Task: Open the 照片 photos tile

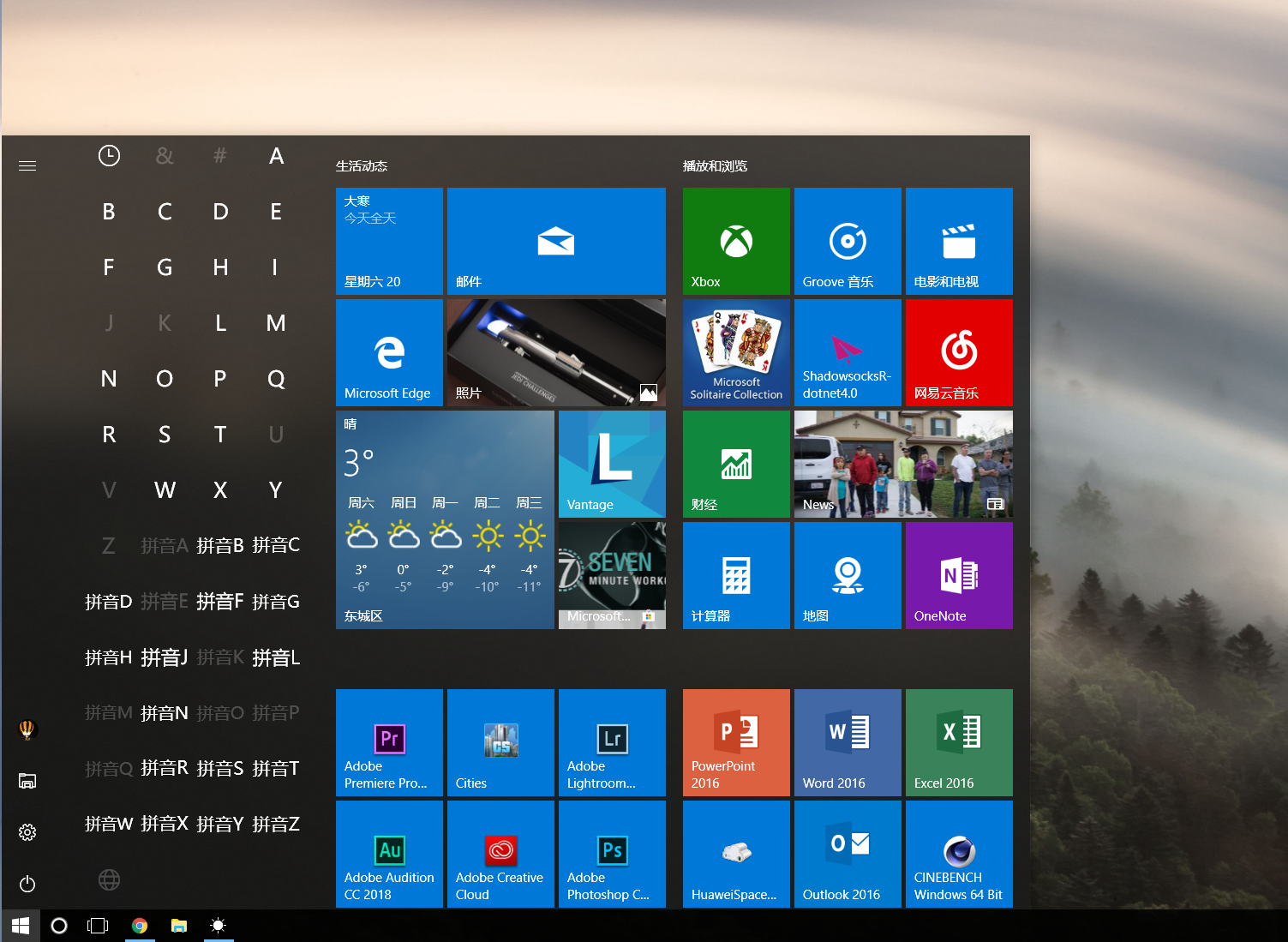Action: pyautogui.click(x=556, y=352)
